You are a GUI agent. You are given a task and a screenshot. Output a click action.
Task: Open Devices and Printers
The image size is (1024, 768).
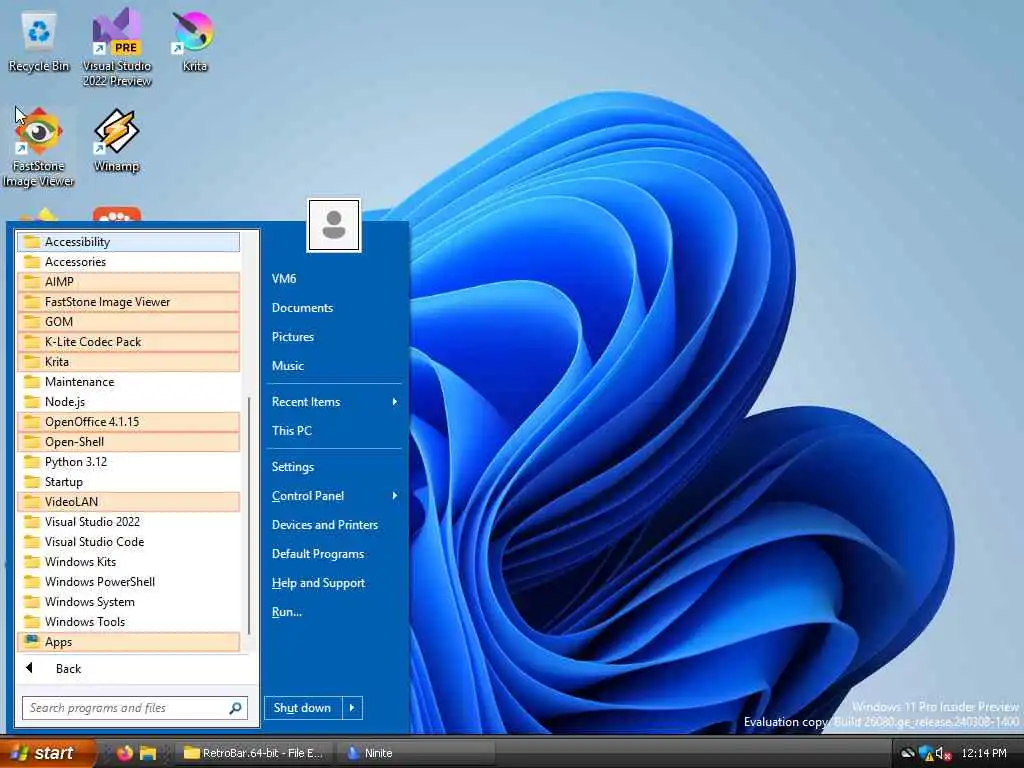pos(333,525)
